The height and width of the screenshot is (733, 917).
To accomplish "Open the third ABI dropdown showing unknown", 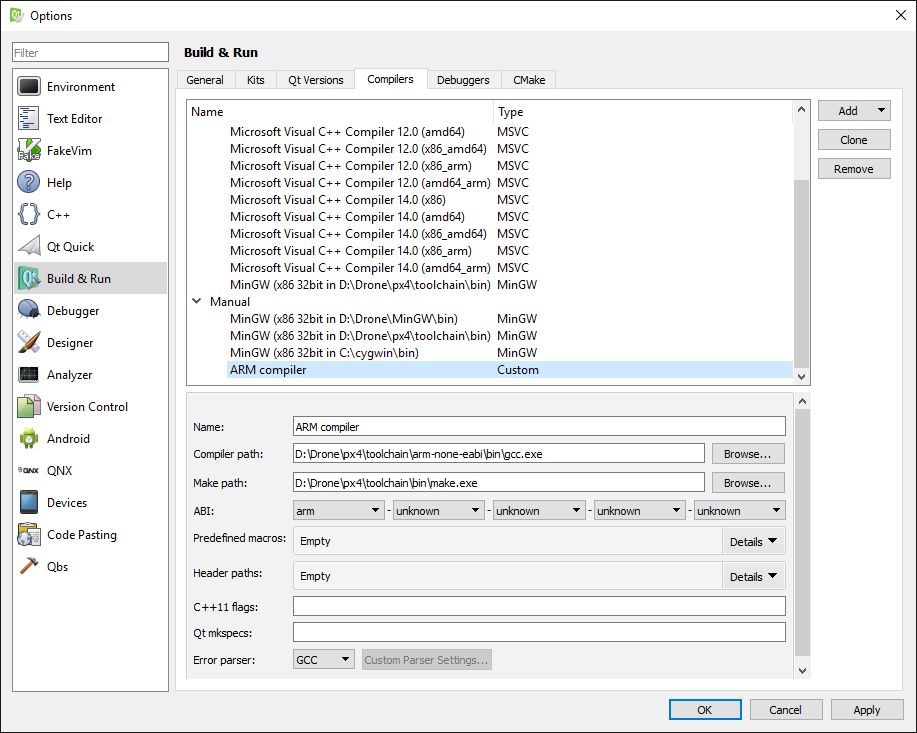I will tap(539, 511).
